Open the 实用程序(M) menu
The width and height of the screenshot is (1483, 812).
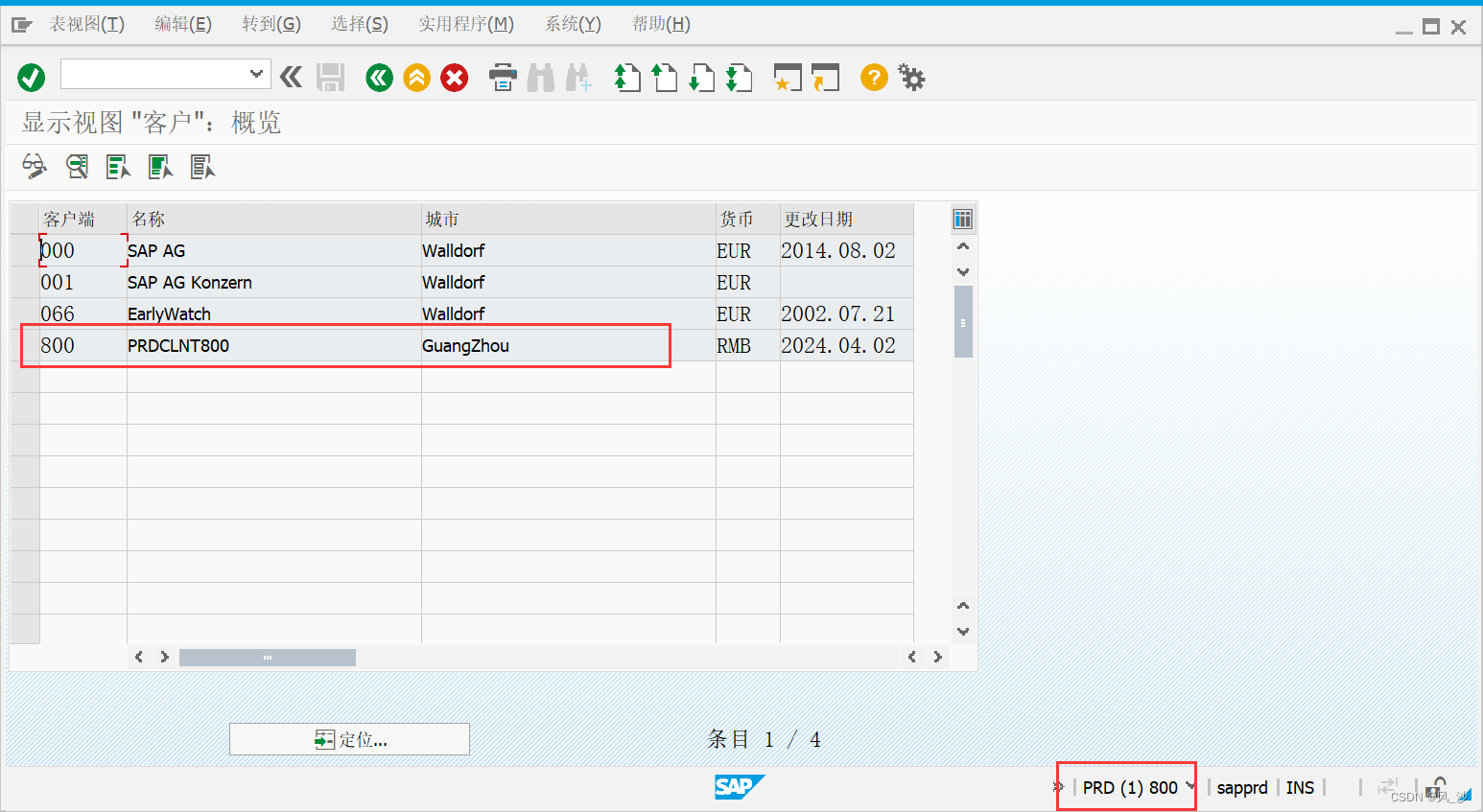click(466, 24)
